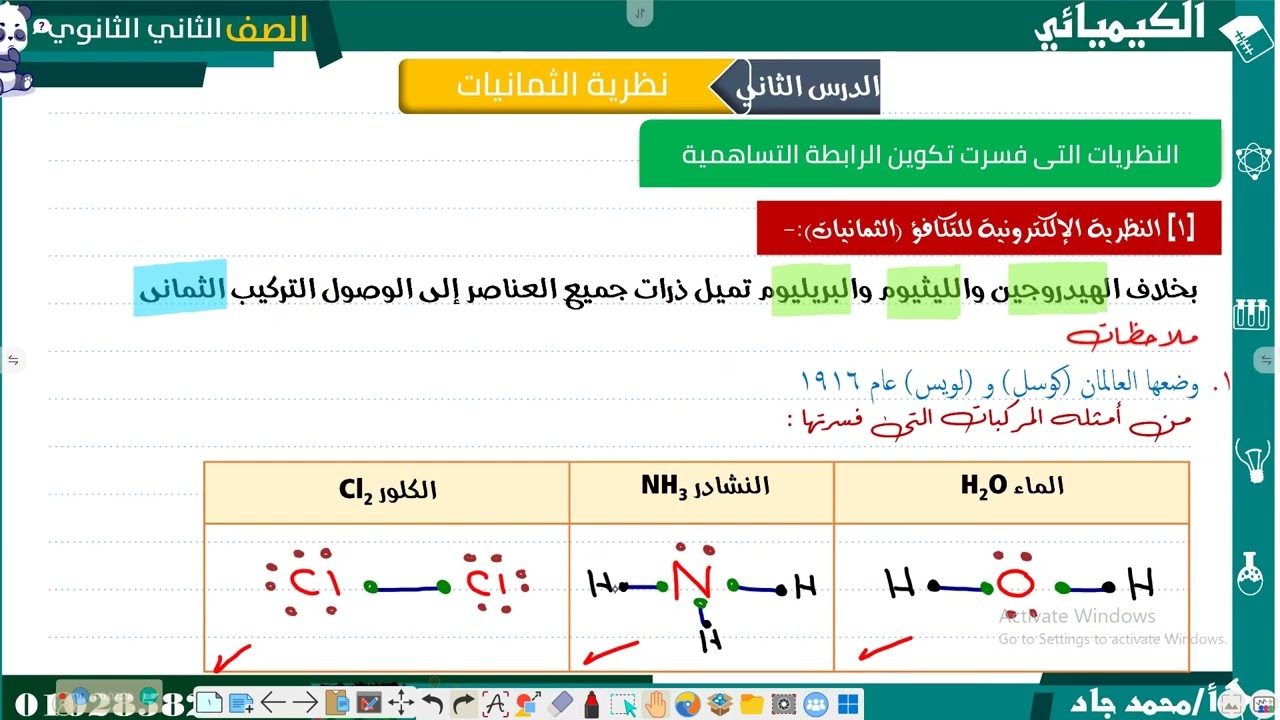Select the red marker pen tool

591,704
